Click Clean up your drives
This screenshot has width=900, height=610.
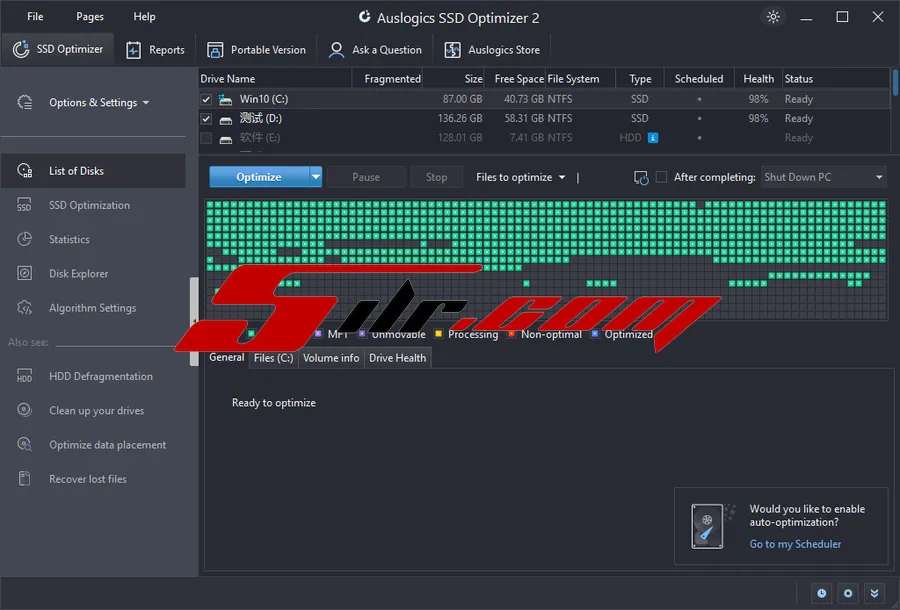tap(93, 410)
